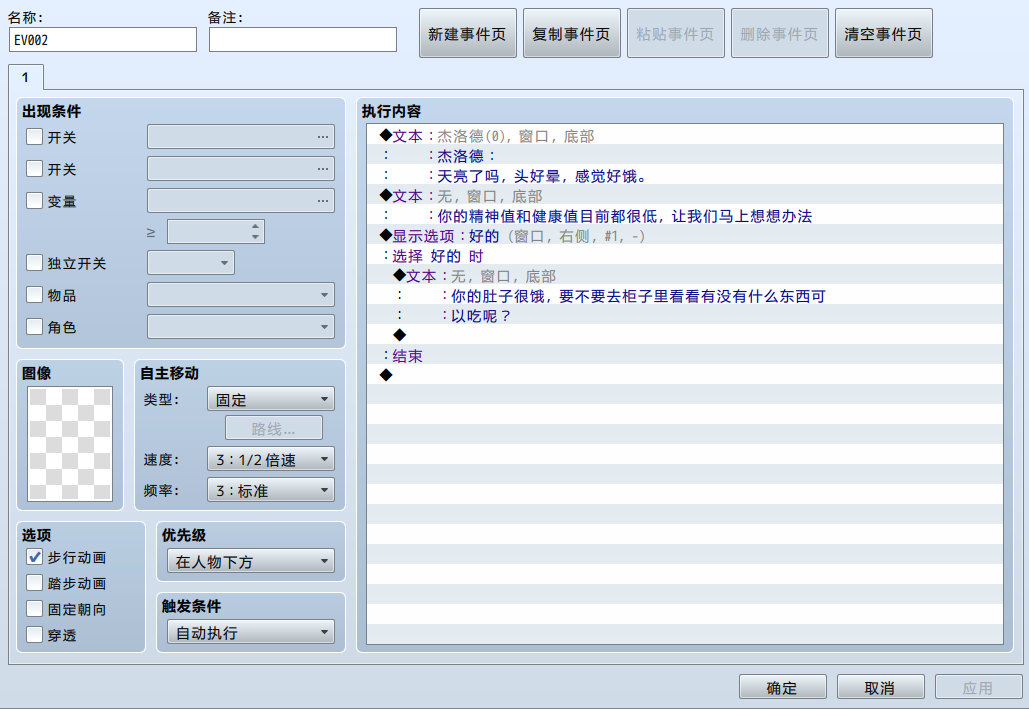Open the 优先级 dropdown 在人物下方

point(251,561)
